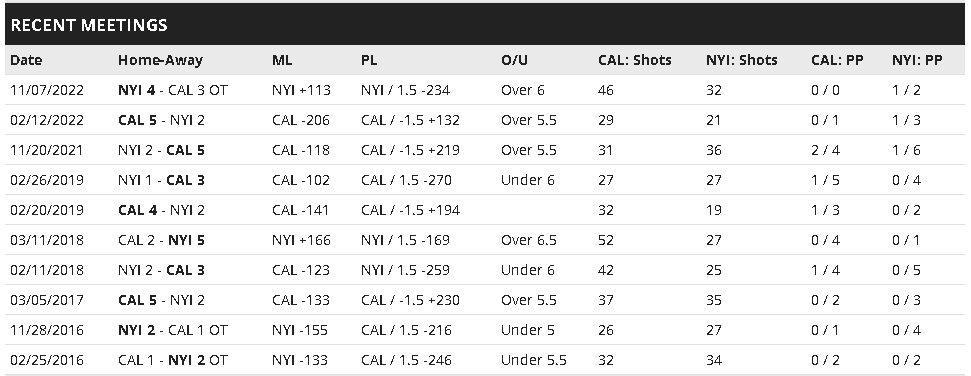Click the Over 6.5 total cell
Screen dimensions: 971x376
[x=529, y=240]
